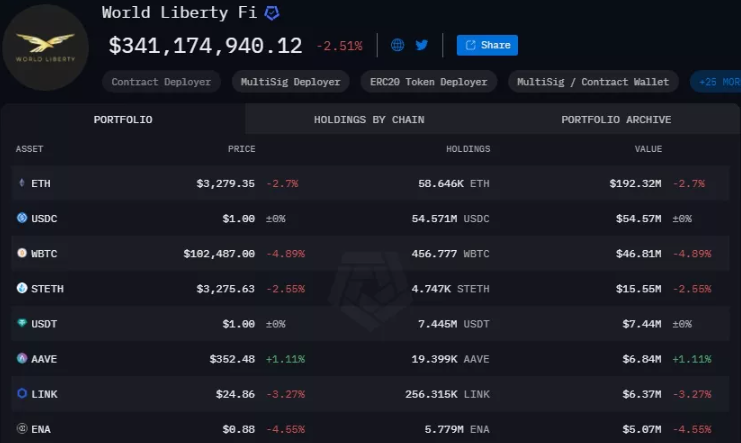This screenshot has width=741, height=443.
Task: Click the 256.315K LINK holdings cell
Action: pos(447,394)
